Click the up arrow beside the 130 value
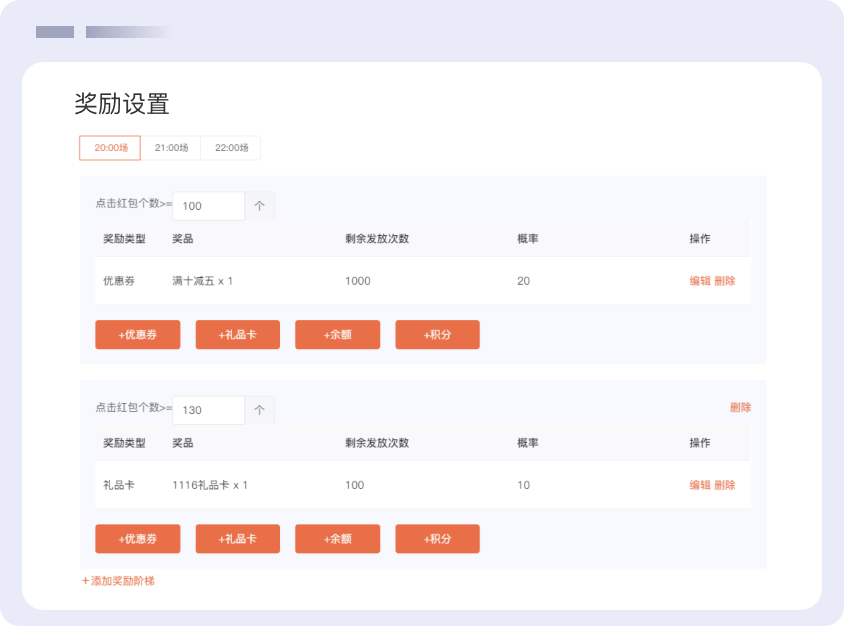This screenshot has width=844, height=626. pos(259,410)
